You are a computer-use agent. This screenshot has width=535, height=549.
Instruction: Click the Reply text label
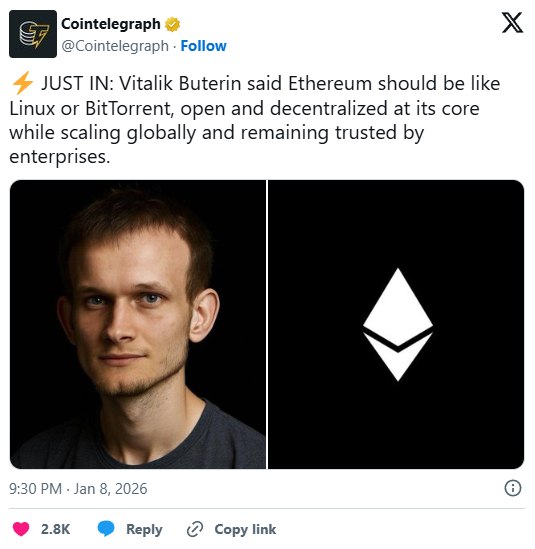(x=144, y=529)
